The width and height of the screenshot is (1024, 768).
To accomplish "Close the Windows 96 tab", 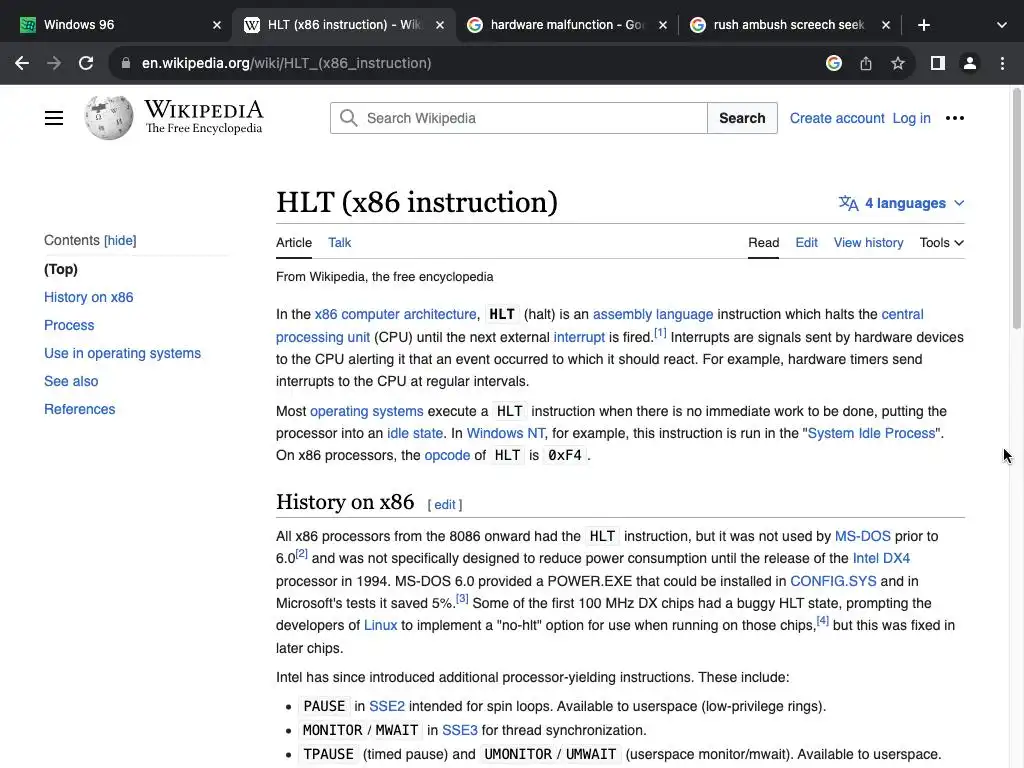I will pos(217,25).
